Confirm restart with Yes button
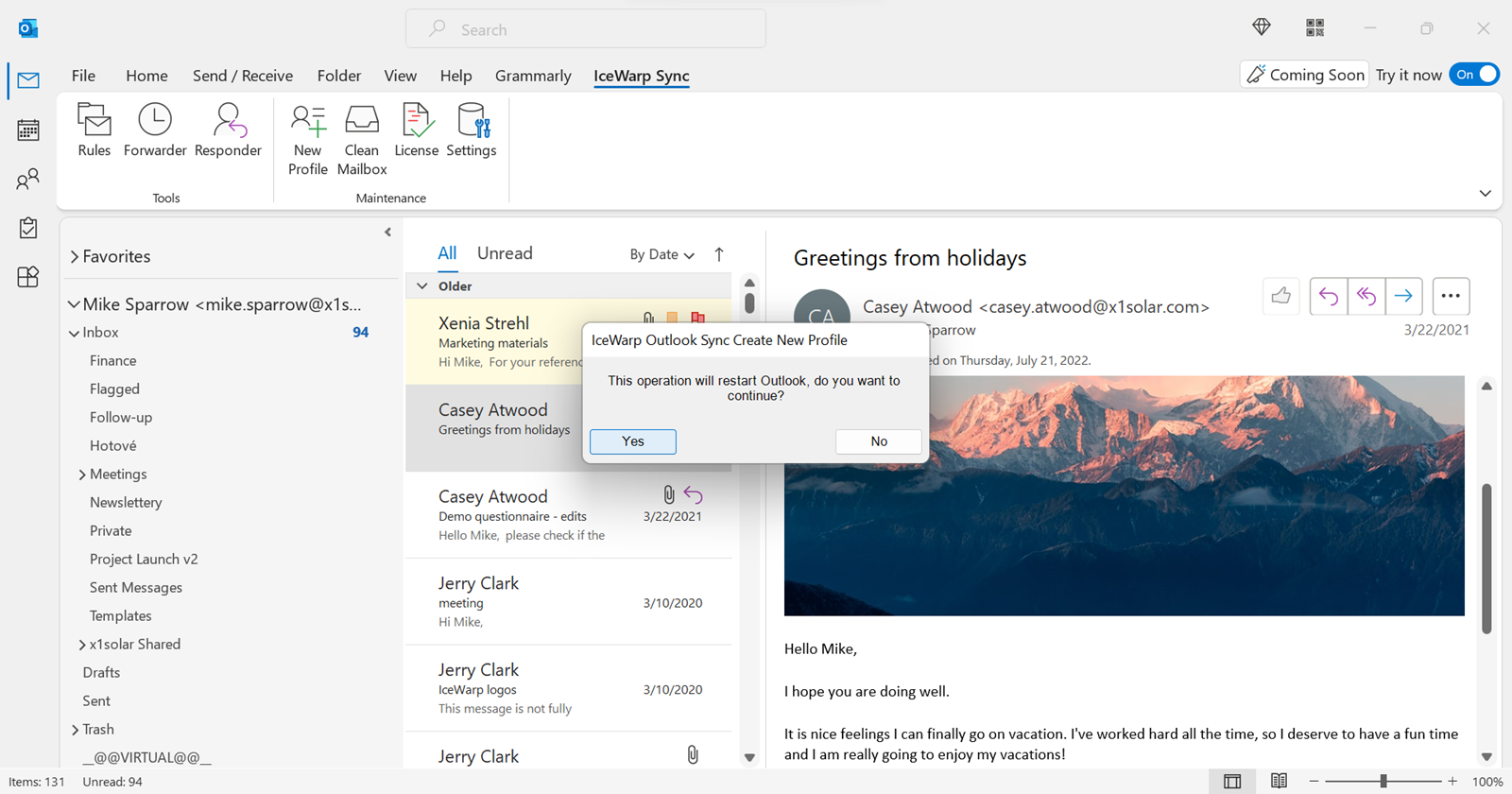The width and height of the screenshot is (1512, 794). (633, 441)
